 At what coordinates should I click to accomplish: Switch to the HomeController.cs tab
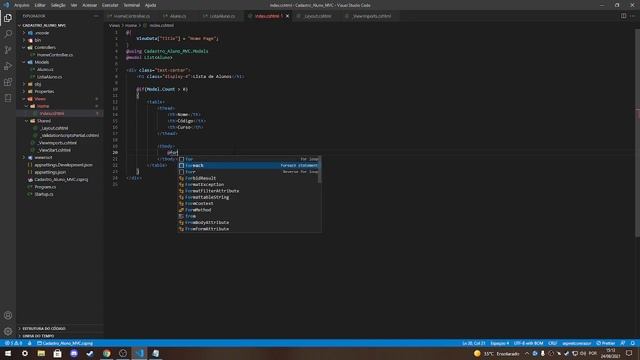[x=131, y=16]
